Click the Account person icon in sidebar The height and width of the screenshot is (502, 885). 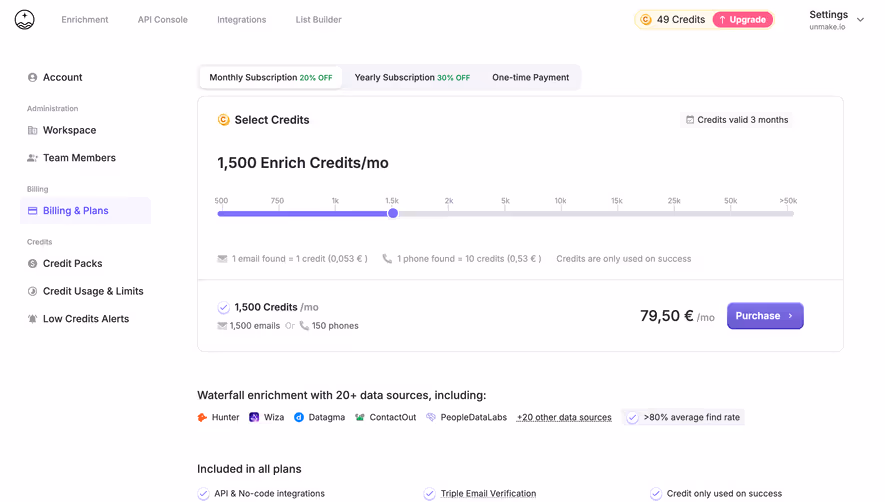point(32,77)
